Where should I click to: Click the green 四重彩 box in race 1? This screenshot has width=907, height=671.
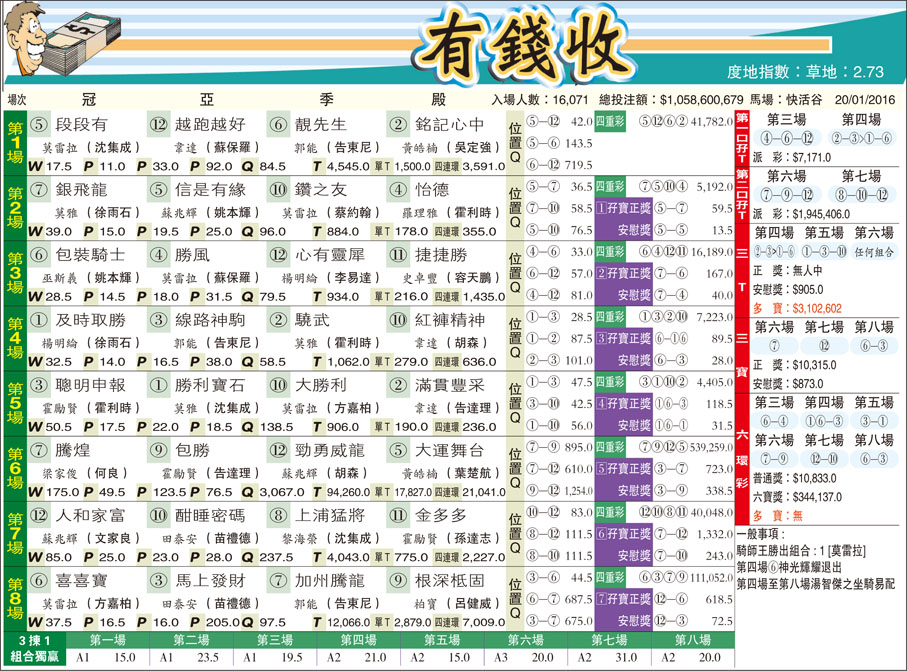pyautogui.click(x=610, y=122)
